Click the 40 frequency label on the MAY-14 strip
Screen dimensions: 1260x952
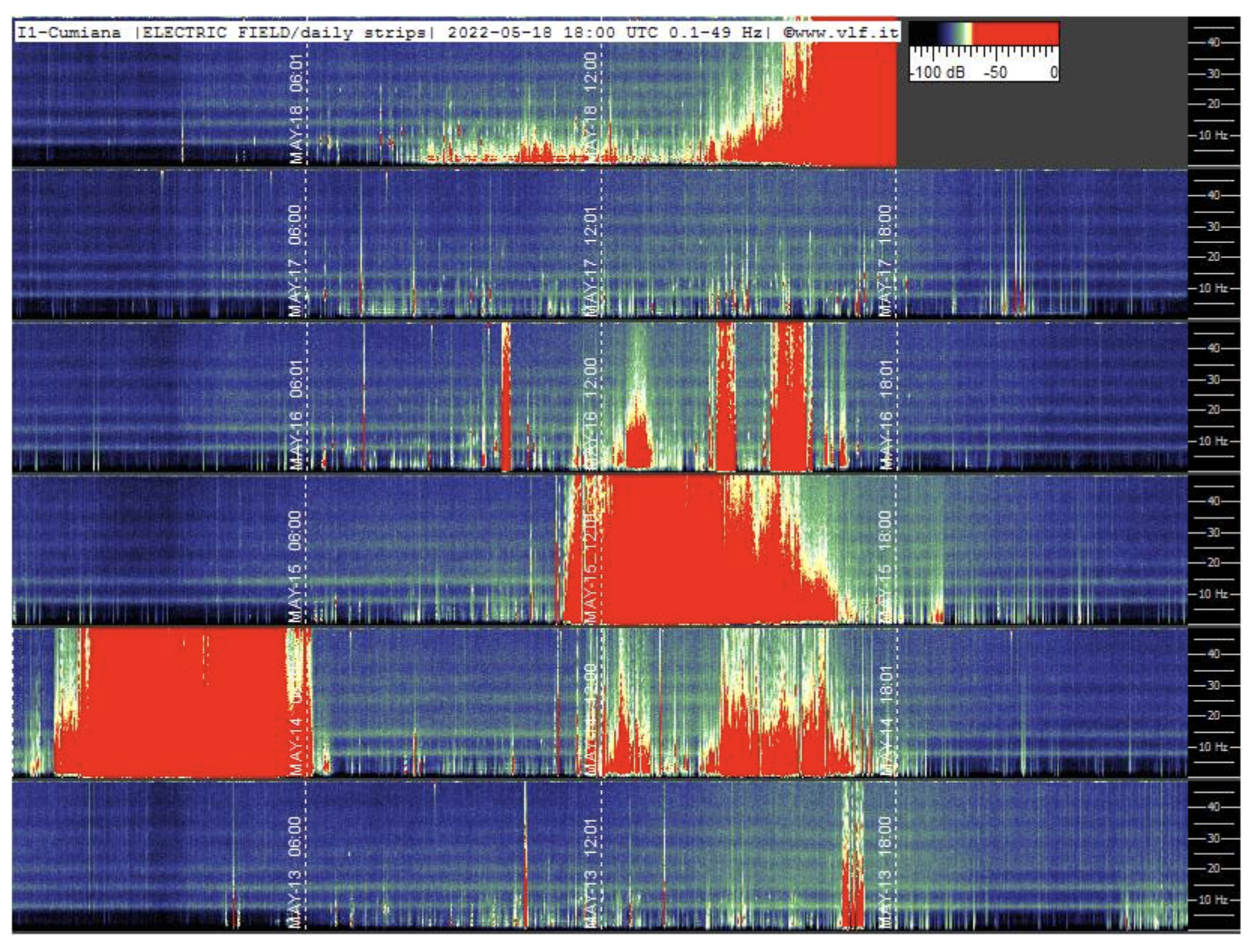[x=1213, y=654]
